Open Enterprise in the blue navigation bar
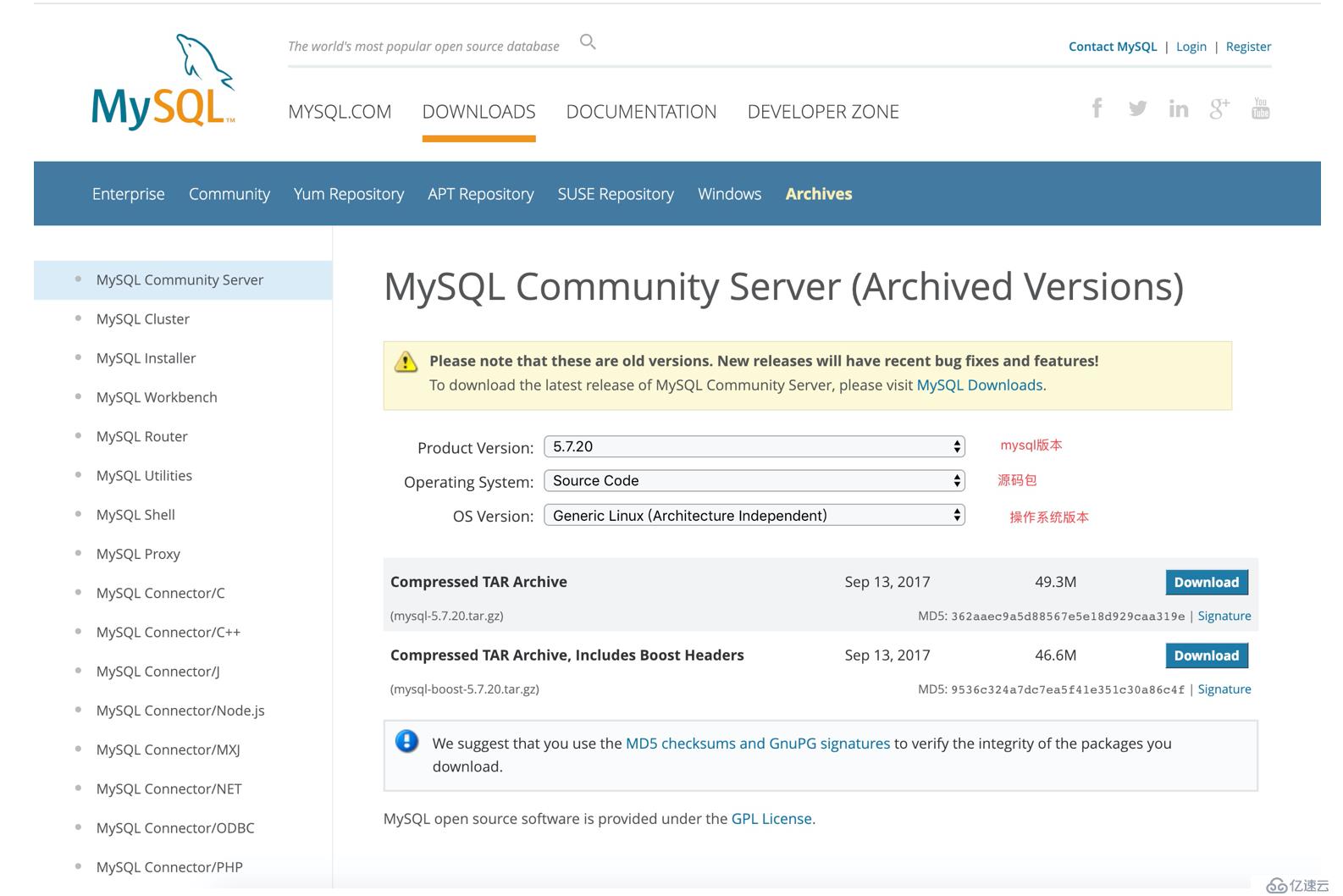1343x896 pixels. 129,194
